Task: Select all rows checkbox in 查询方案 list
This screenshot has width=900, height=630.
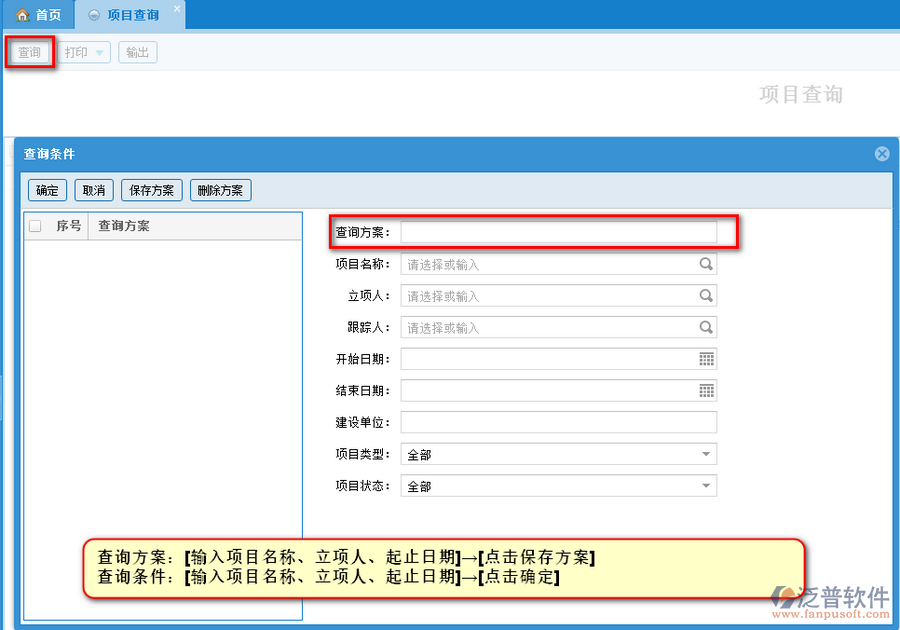Action: click(35, 226)
